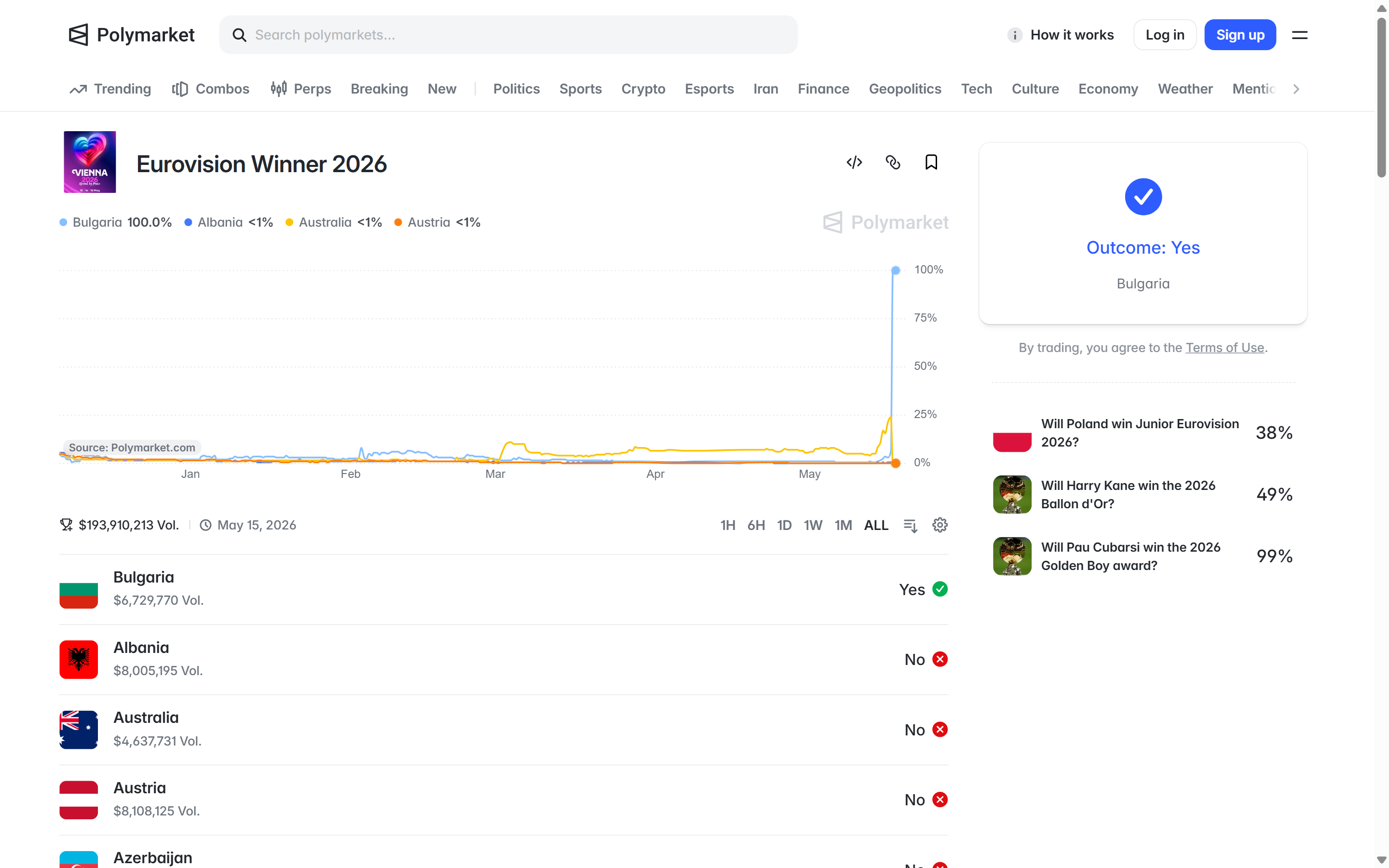Screen dimensions: 1389x868
Task: Click the Perps candlestick icon
Action: [x=278, y=89]
